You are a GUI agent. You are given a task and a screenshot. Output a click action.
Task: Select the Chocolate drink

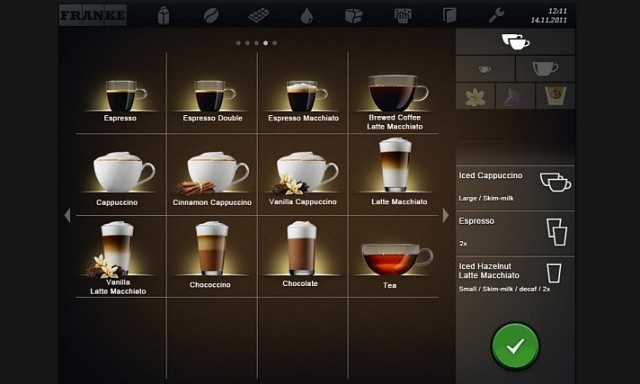click(301, 254)
